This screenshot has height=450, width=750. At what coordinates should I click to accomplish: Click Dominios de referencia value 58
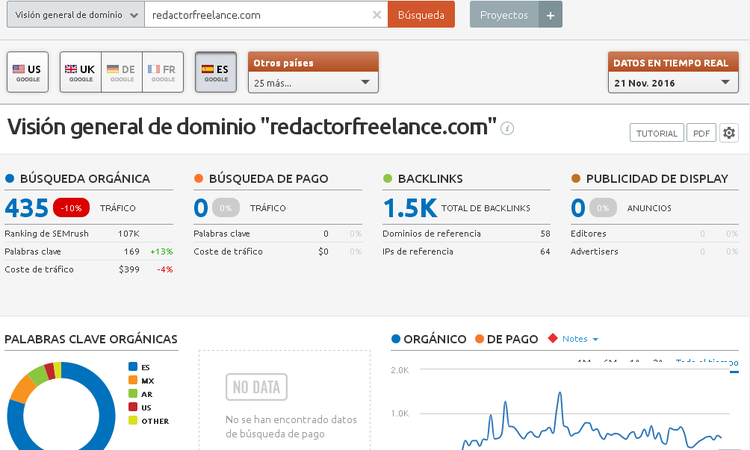point(545,234)
